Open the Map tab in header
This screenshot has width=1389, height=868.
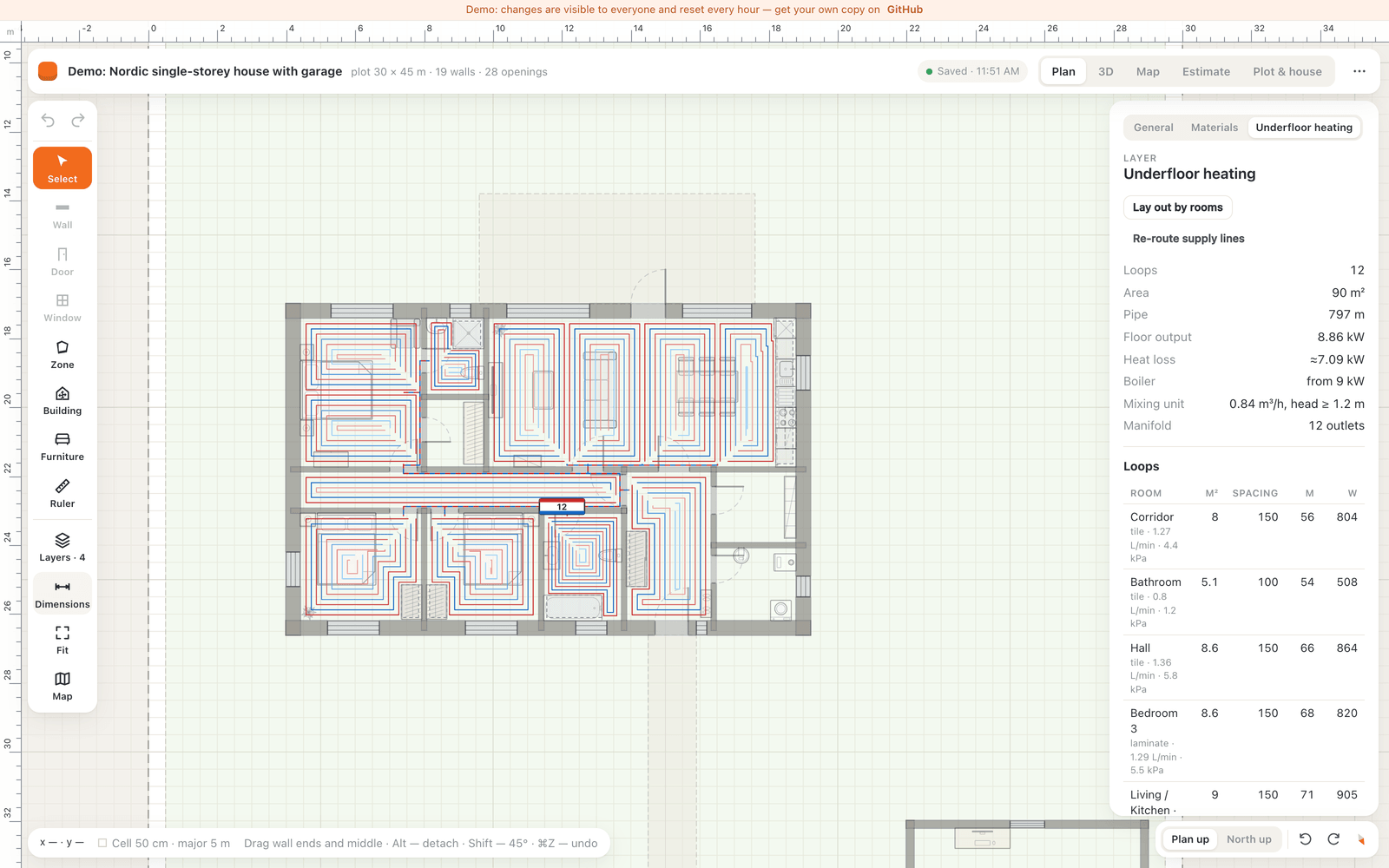pyautogui.click(x=1148, y=71)
